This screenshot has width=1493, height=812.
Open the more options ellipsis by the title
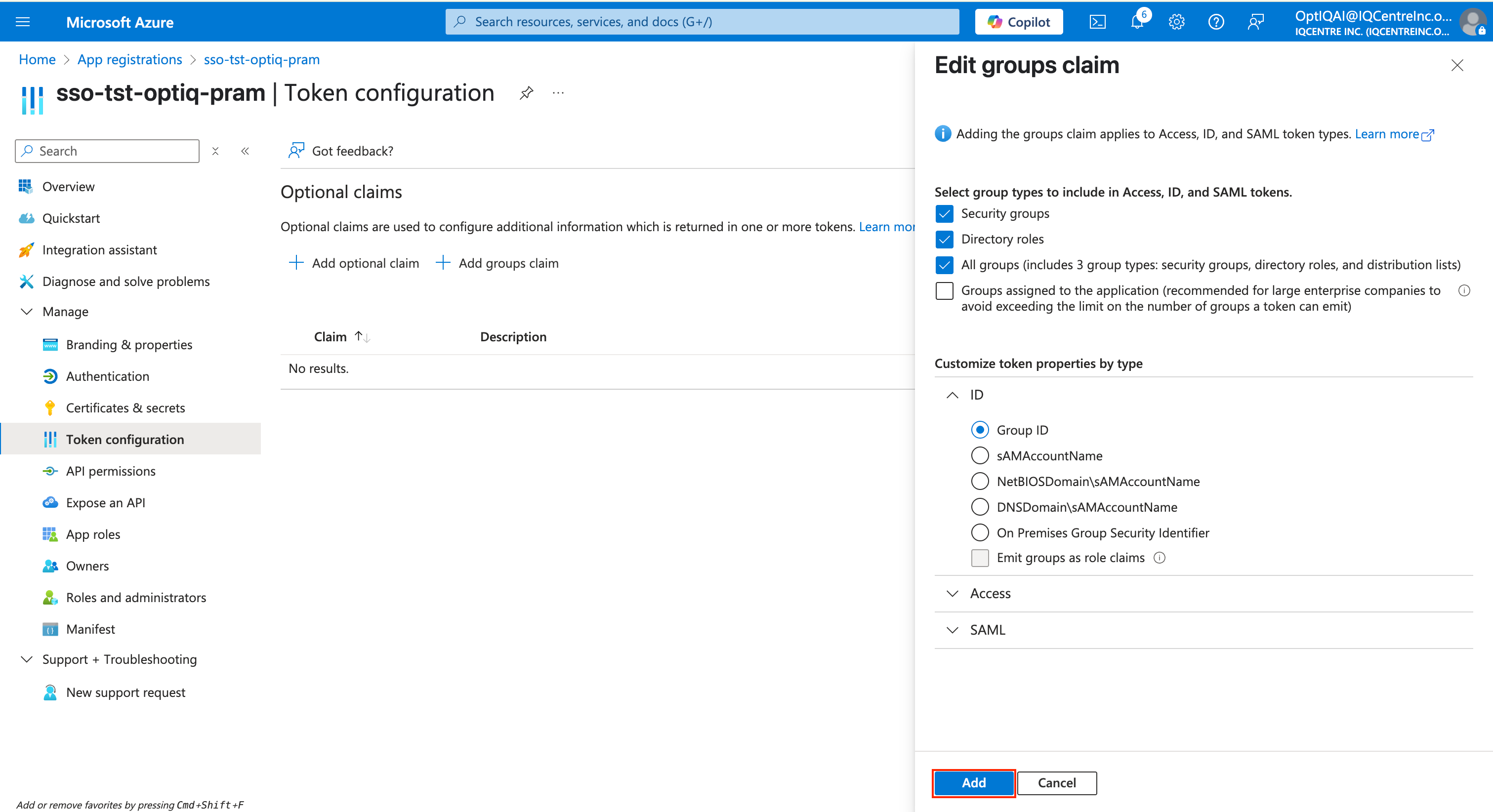tap(558, 93)
